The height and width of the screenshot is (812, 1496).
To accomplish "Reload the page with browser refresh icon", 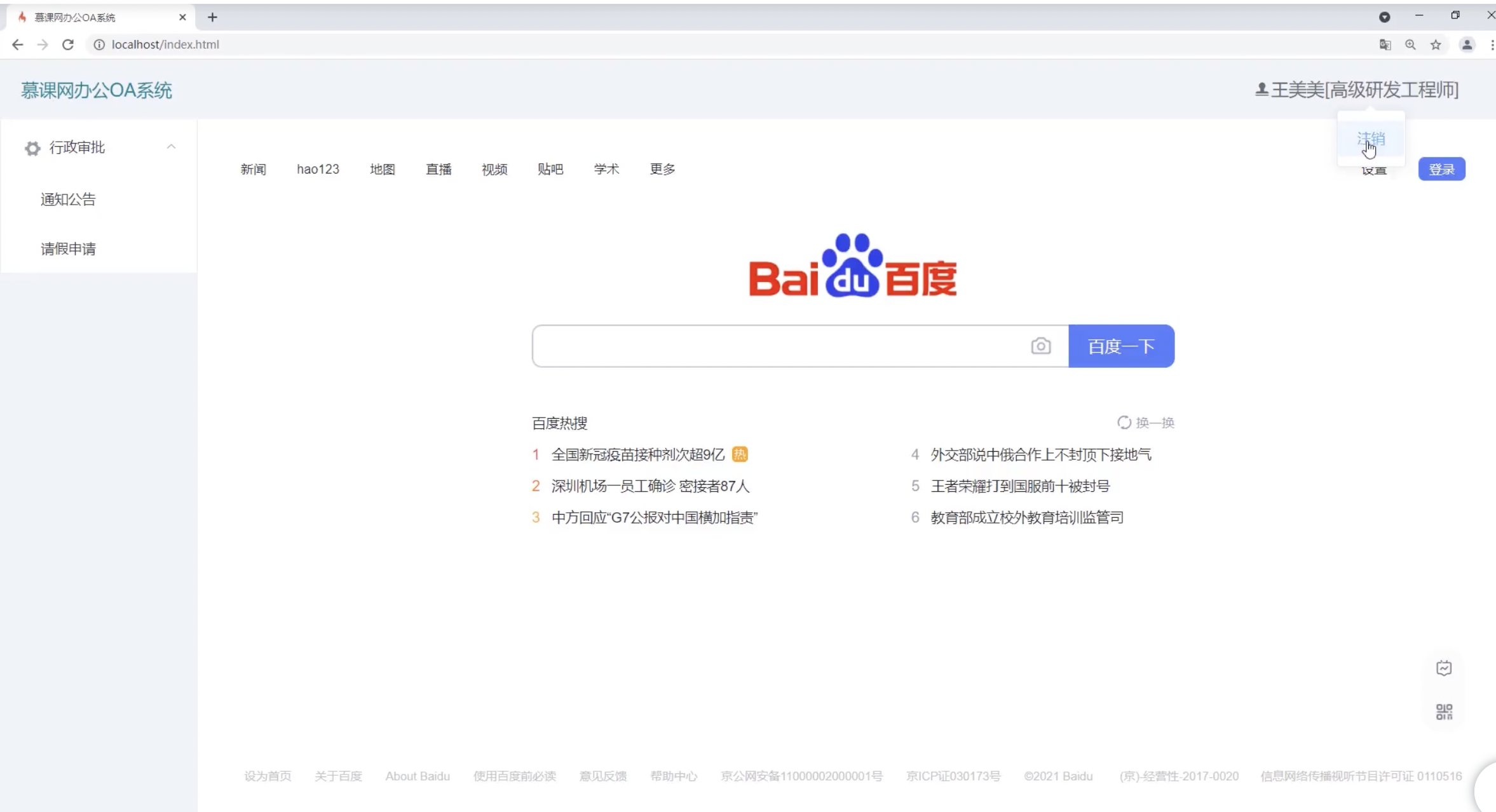I will tap(68, 44).
